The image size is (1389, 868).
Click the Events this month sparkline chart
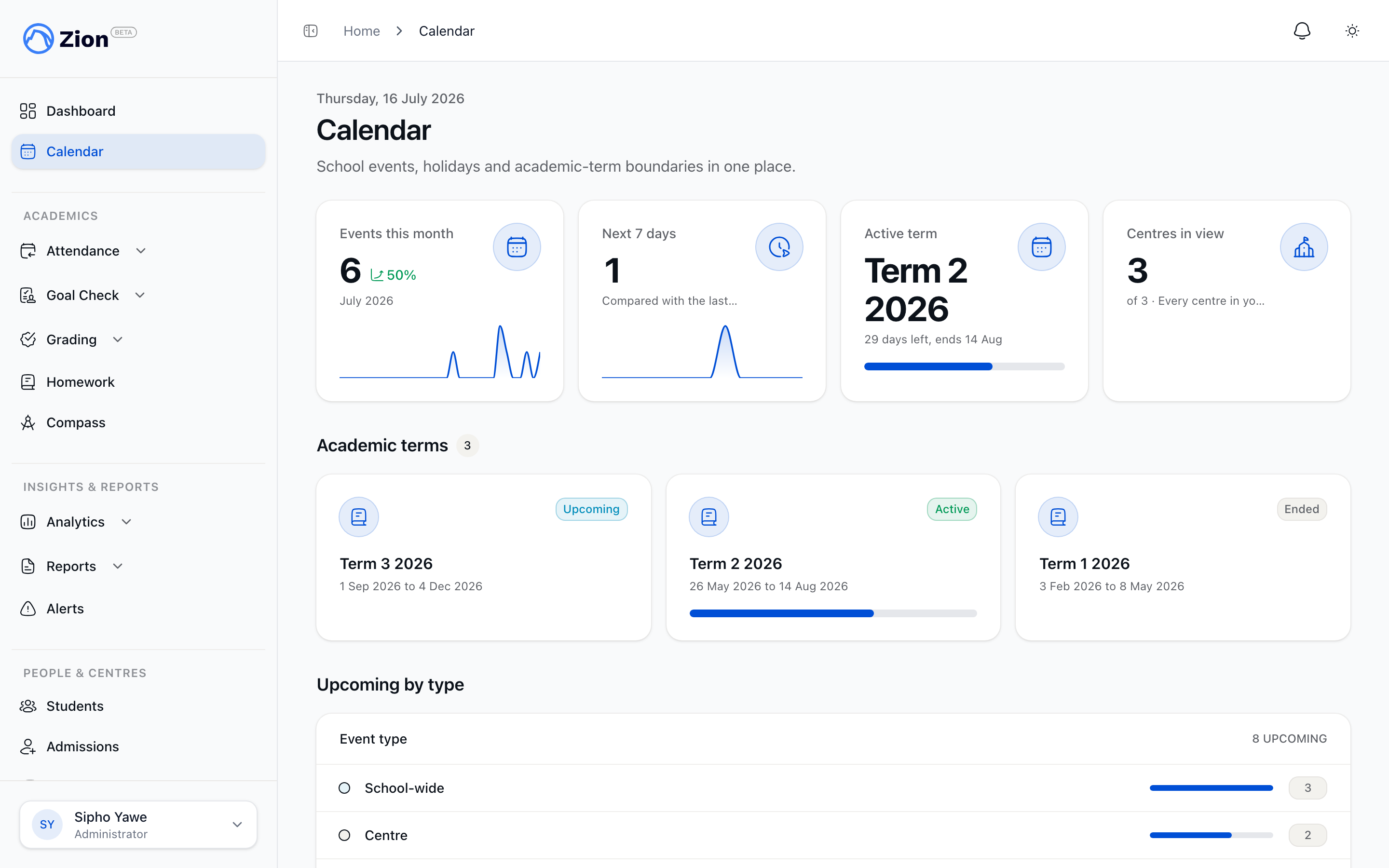click(440, 352)
